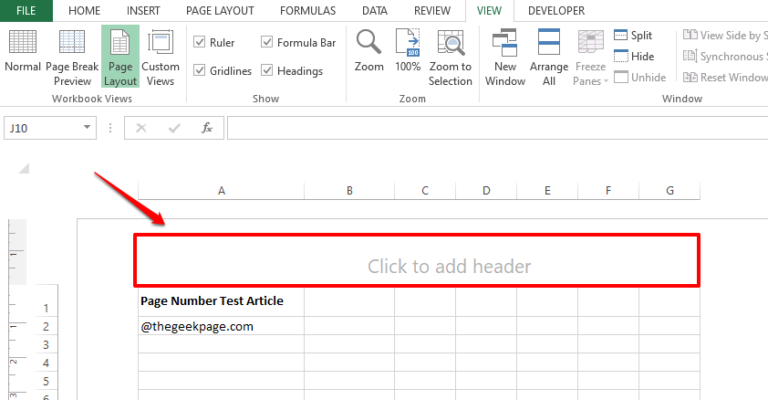Open Insert Function fx button
Viewport: 768px width, 400px height.
click(207, 128)
